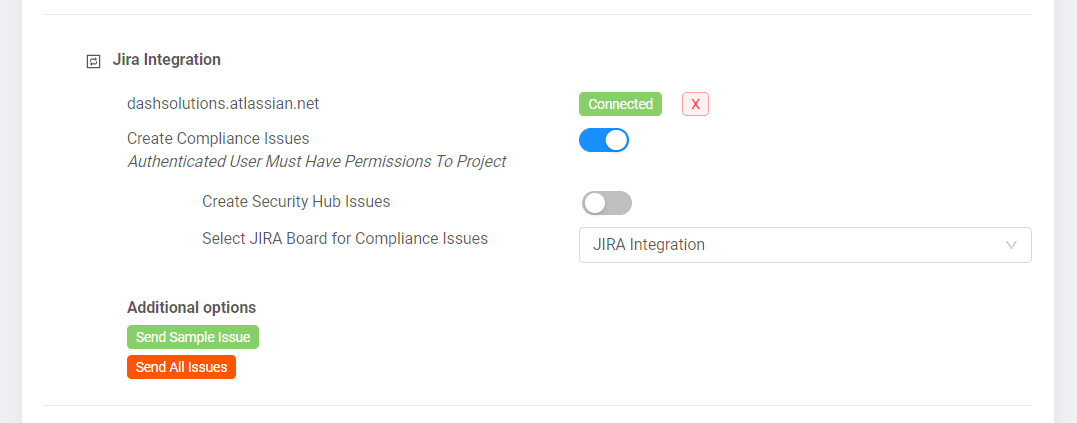Click the orange Send All Issues button
Screen dimensions: 1077x423
[x=181, y=367]
